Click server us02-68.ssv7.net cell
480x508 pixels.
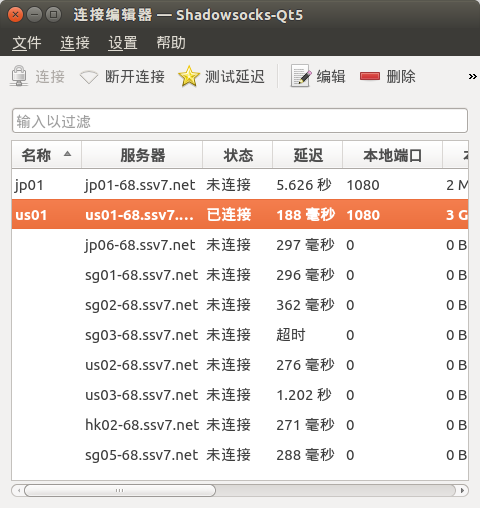pos(142,365)
